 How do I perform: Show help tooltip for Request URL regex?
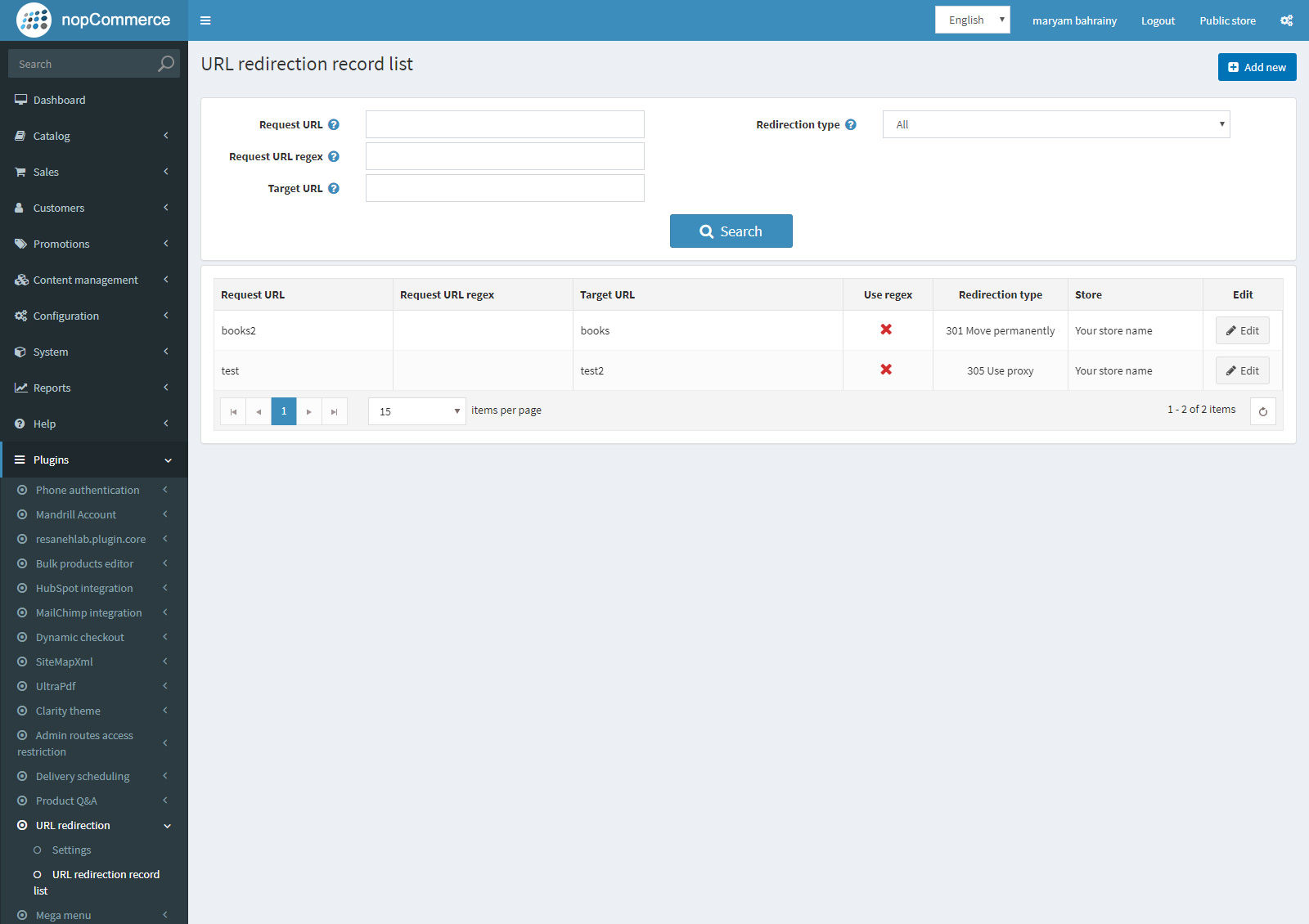(x=334, y=156)
